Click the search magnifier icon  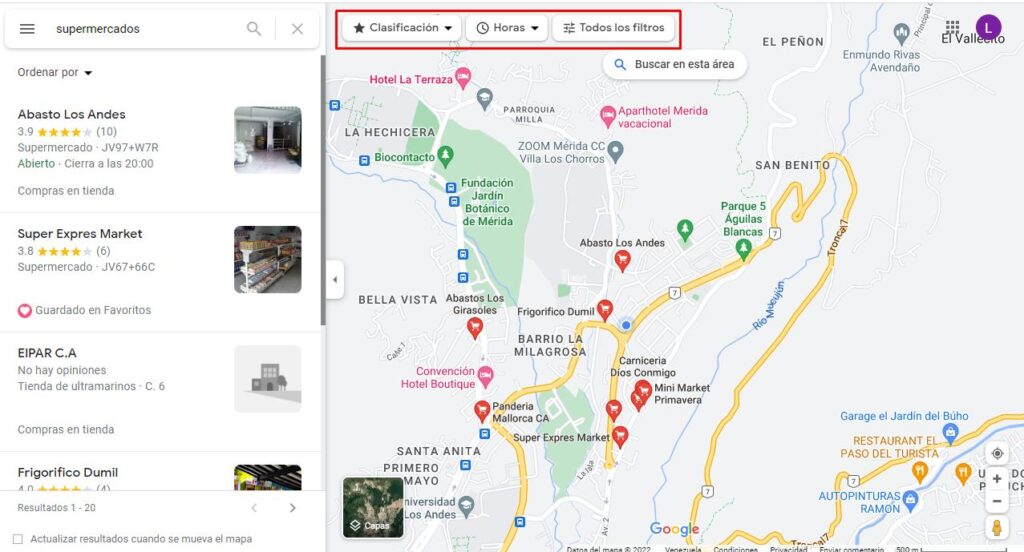coord(254,29)
